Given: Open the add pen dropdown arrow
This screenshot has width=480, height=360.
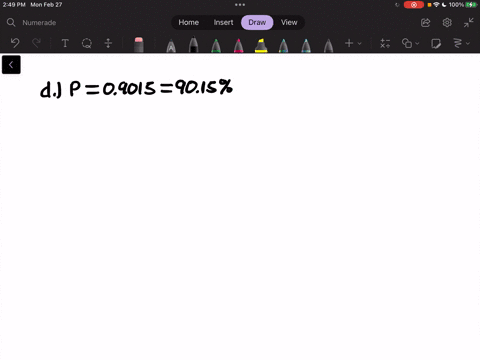Looking at the screenshot, I should (360, 43).
